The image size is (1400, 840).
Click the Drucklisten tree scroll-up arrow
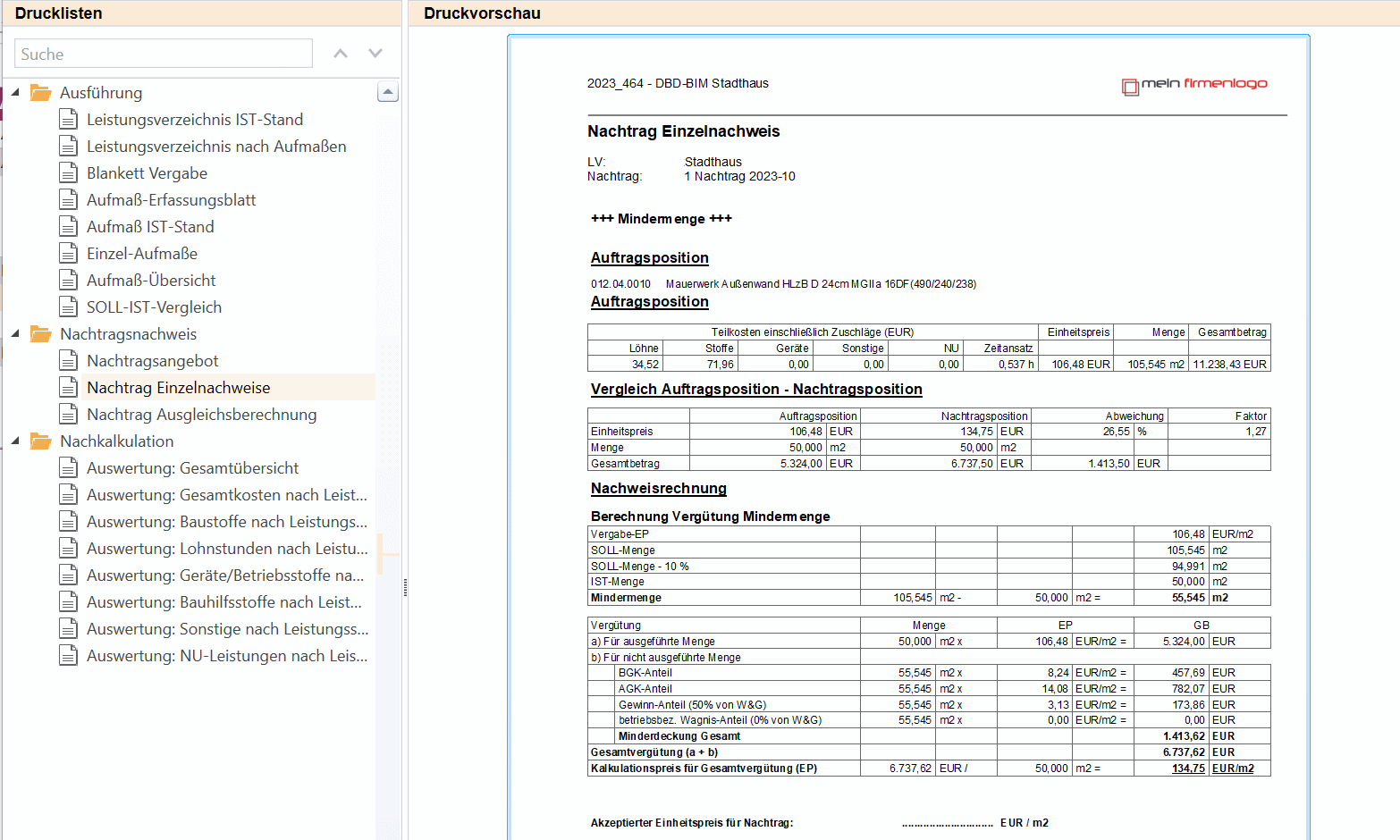[388, 91]
